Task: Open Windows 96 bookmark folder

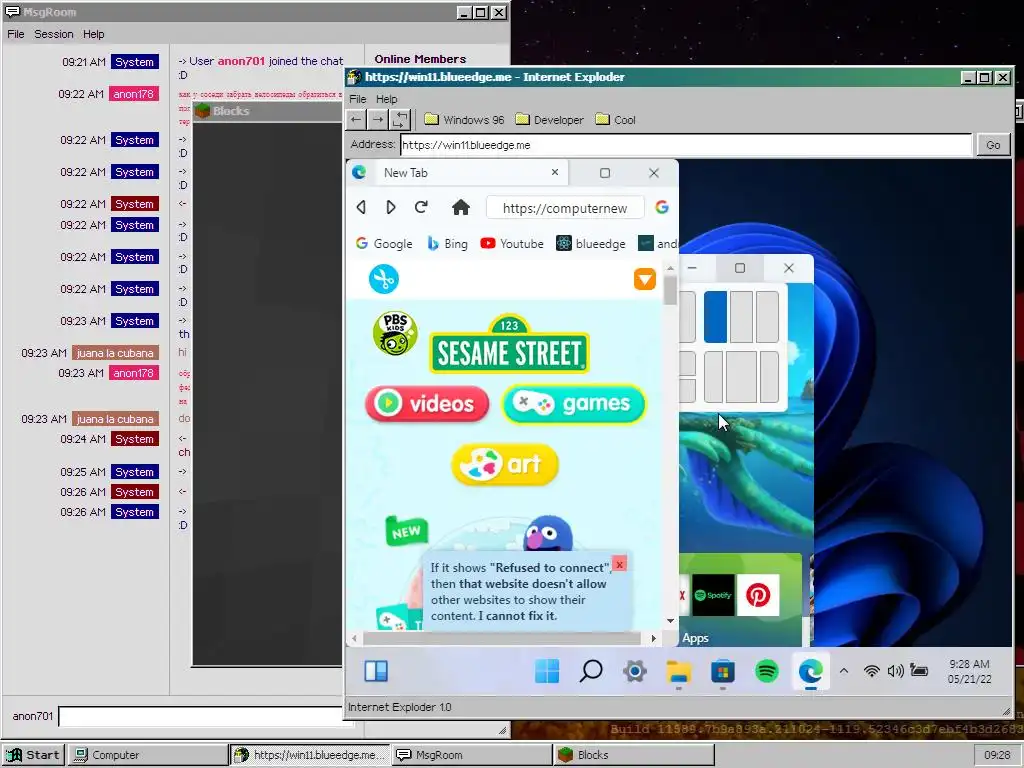Action: (464, 120)
